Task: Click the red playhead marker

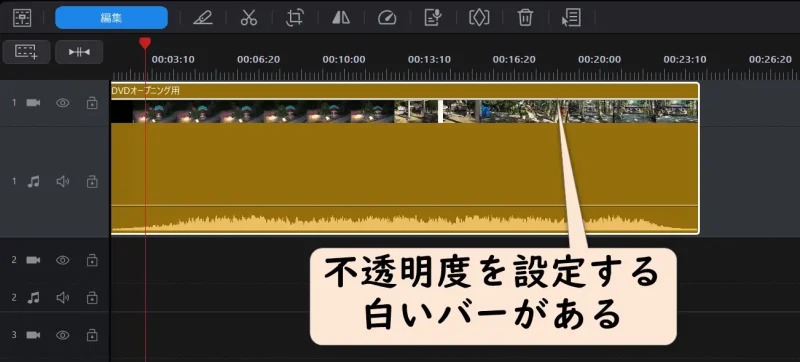Action: coord(145,43)
